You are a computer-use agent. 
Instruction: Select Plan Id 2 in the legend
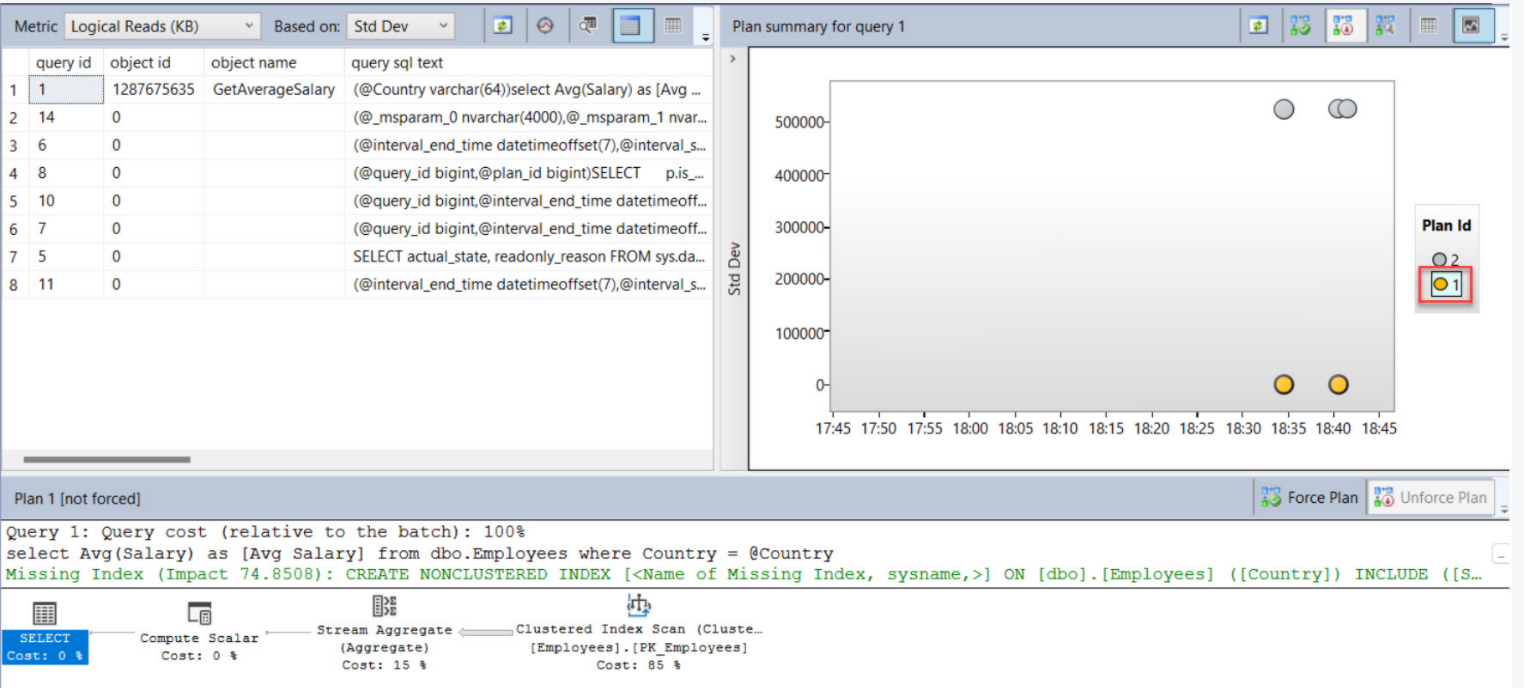pos(1445,260)
